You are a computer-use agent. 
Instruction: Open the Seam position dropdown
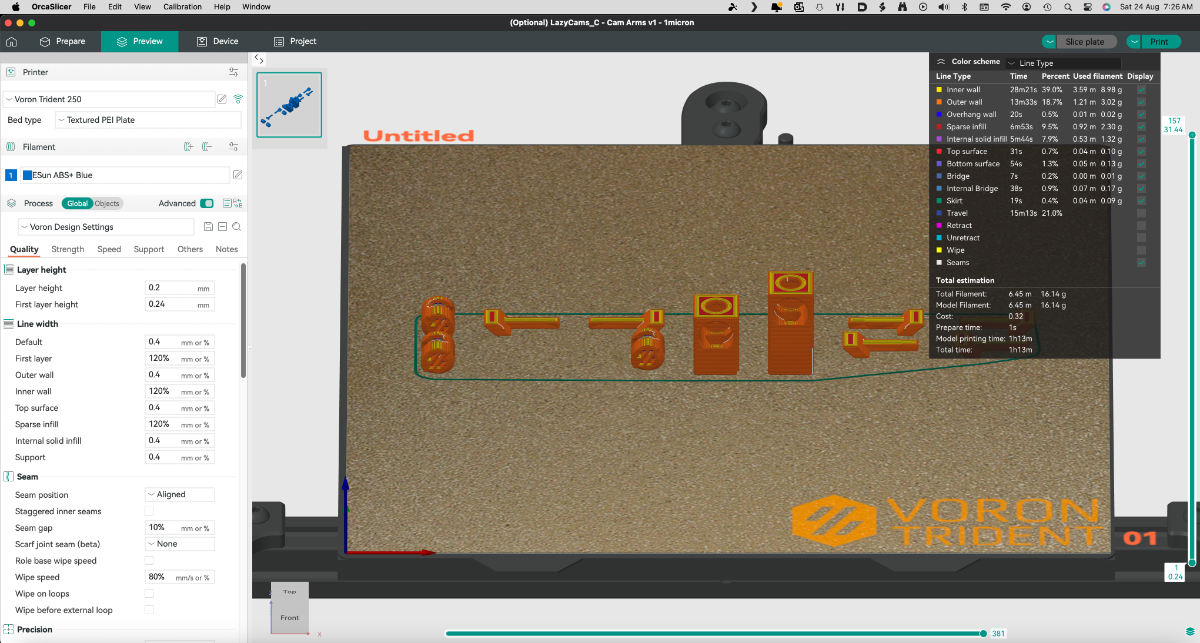click(180, 494)
